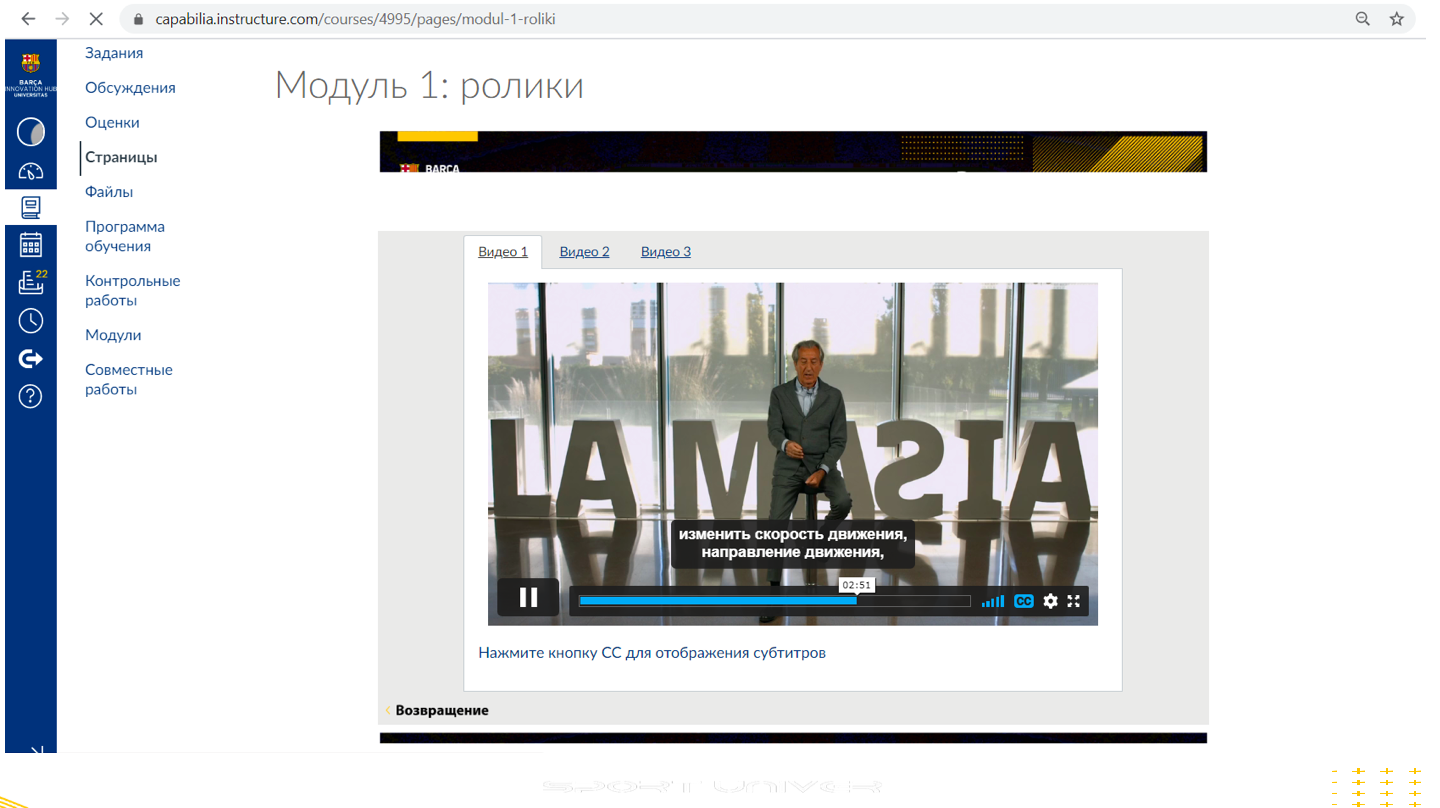This screenshot has width=1440, height=808.
Task: Expand the global navigation sidebar arrow
Action: click(x=37, y=750)
